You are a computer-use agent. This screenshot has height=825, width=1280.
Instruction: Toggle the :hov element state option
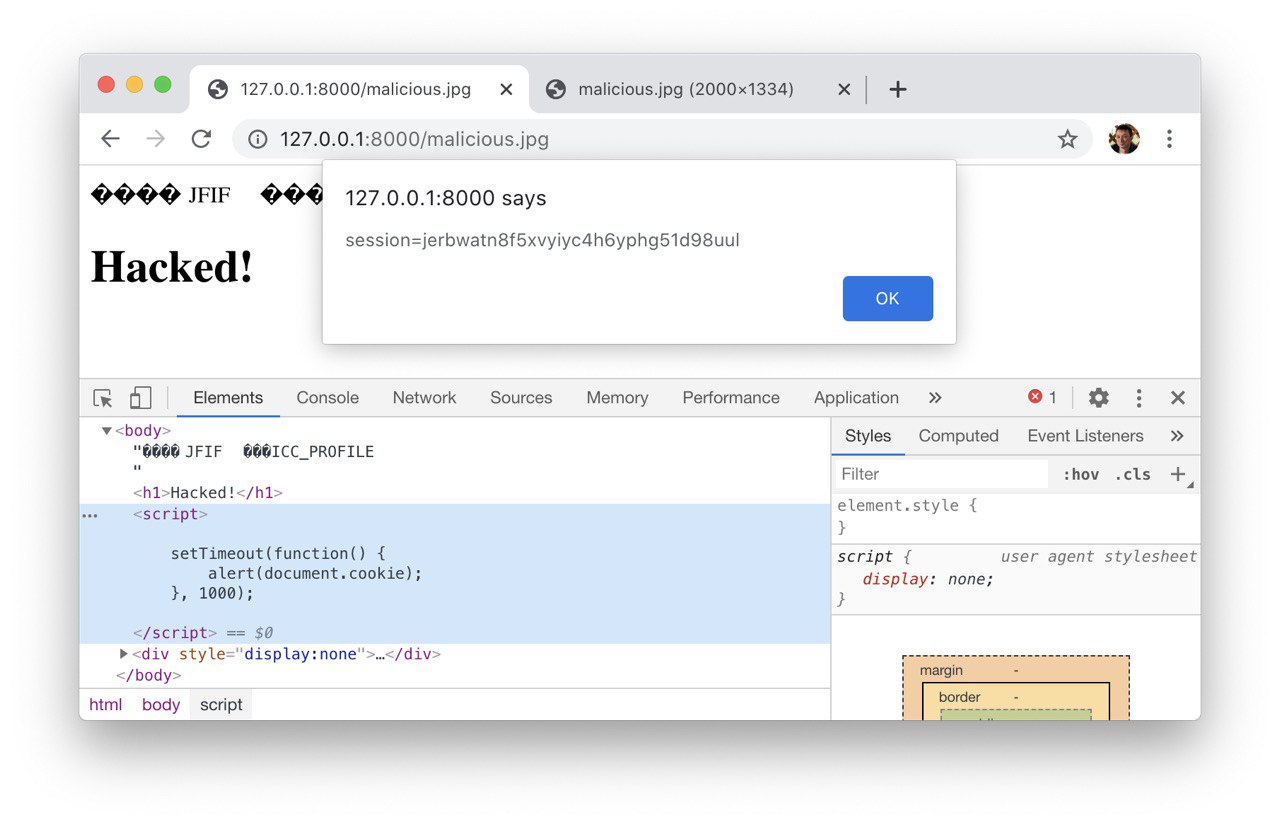coord(1080,474)
